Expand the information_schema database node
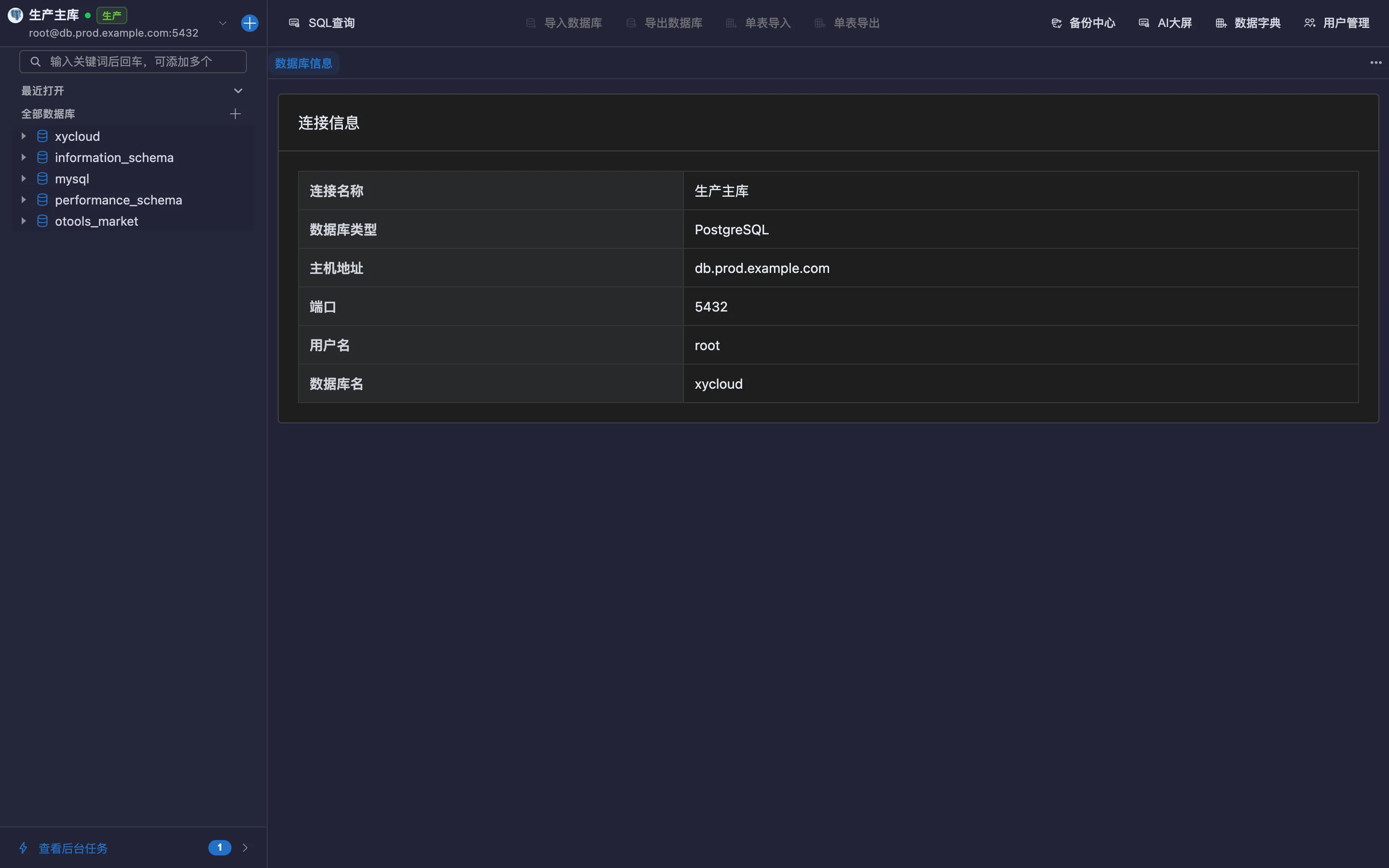This screenshot has width=1389, height=868. (24, 157)
